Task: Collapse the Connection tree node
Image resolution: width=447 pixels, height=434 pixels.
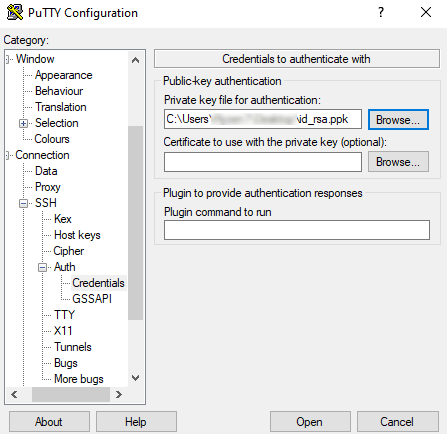Action: click(x=7, y=155)
